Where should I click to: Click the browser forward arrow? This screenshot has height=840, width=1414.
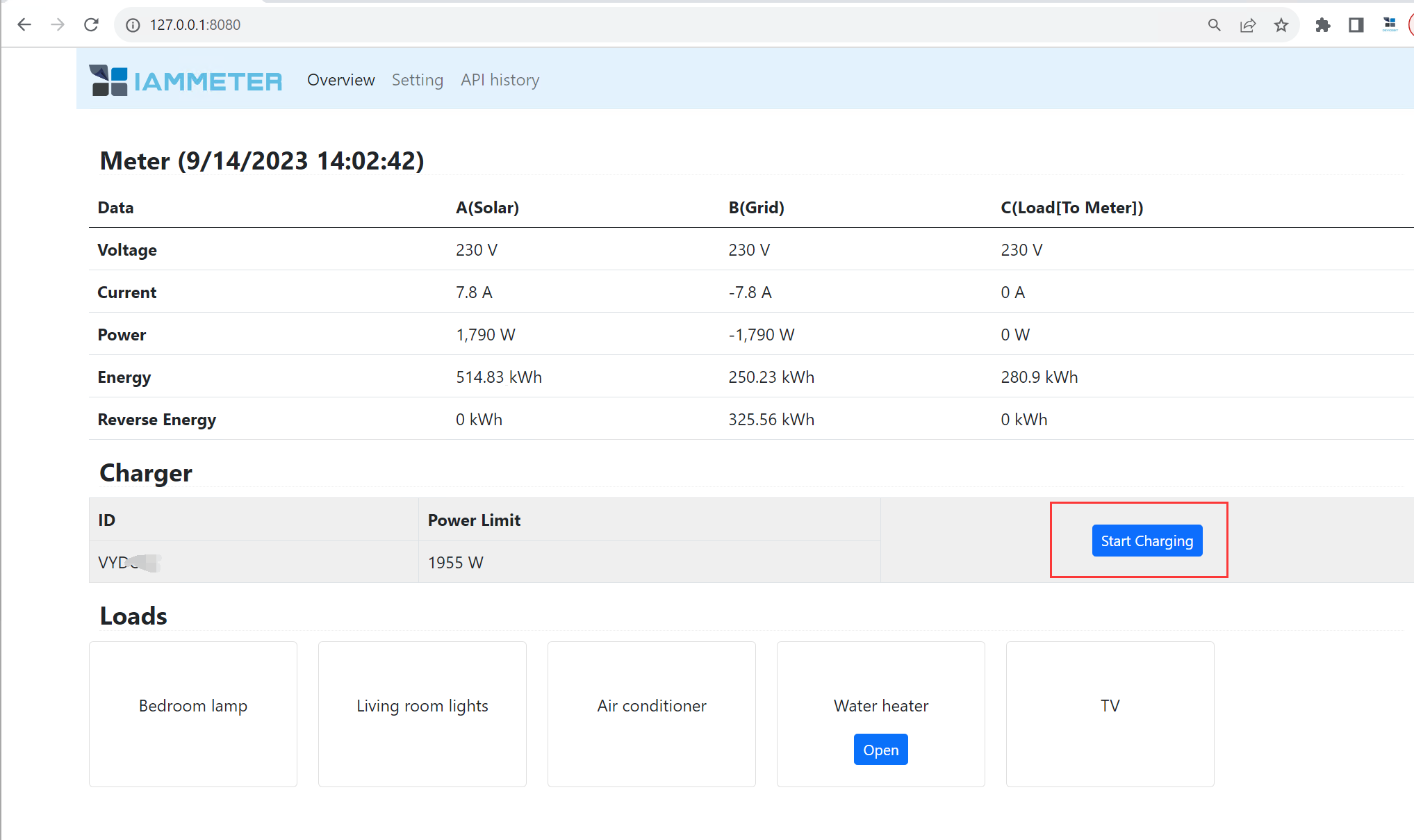point(58,25)
